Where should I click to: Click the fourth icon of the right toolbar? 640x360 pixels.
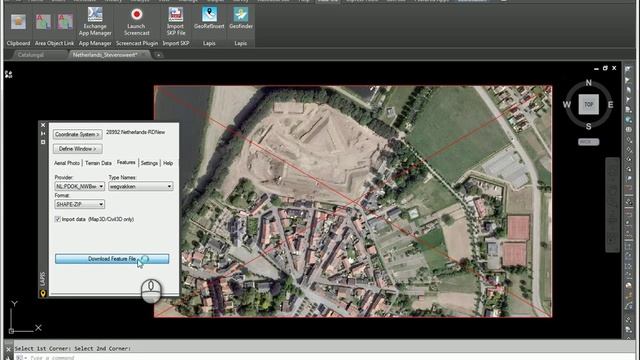pyautogui.click(x=628, y=100)
